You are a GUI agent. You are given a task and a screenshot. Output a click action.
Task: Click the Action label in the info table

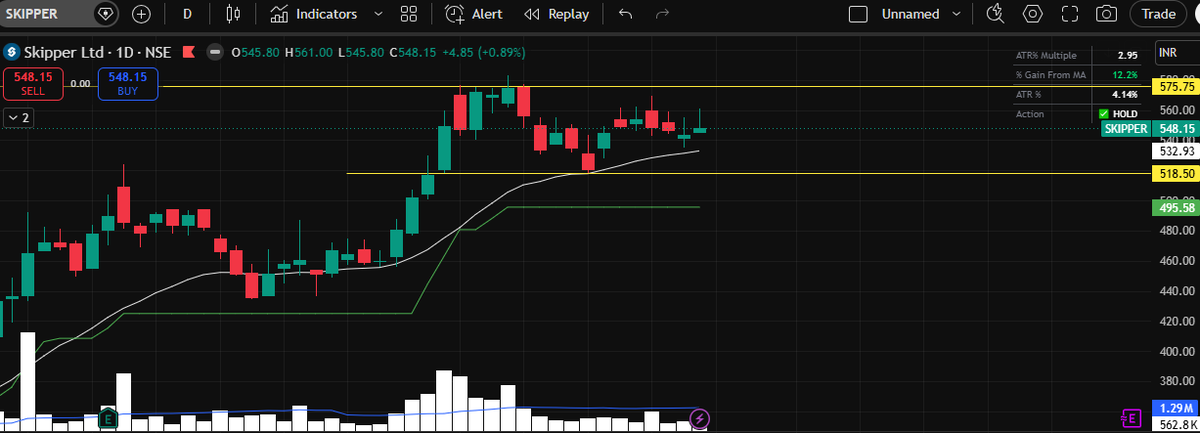pos(1030,114)
